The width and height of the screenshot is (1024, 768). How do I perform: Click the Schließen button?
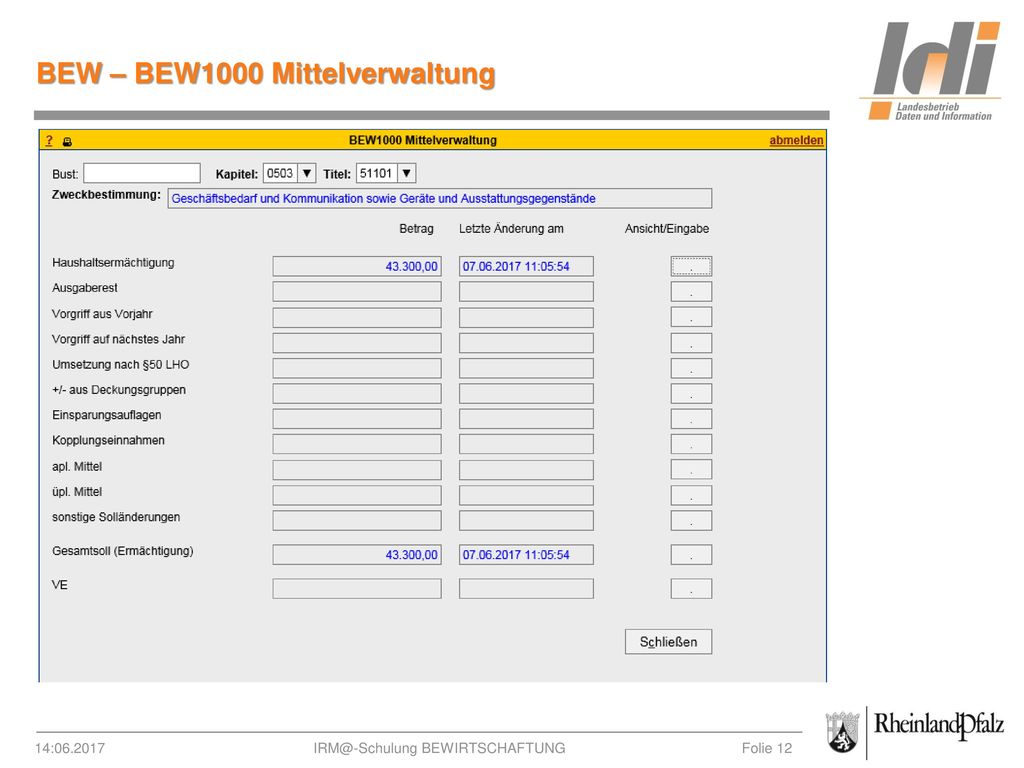point(668,642)
